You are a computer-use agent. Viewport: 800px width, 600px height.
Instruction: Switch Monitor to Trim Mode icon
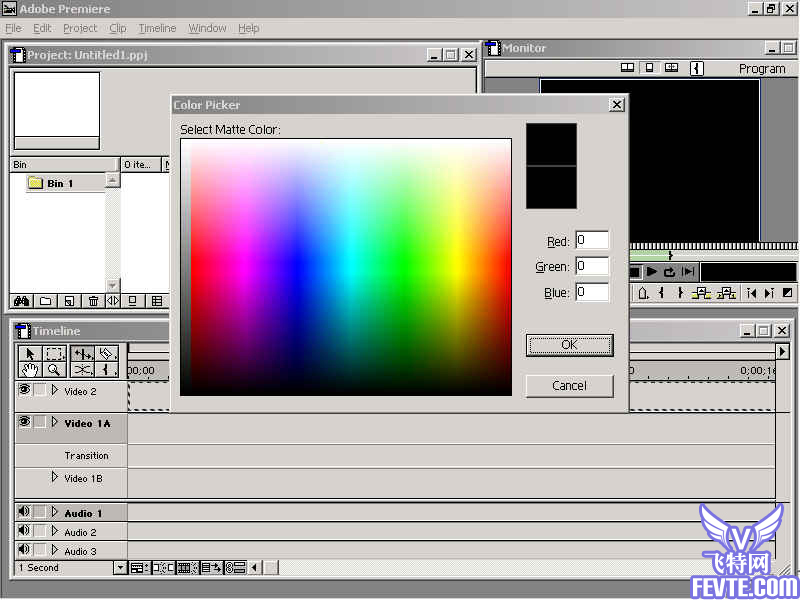tap(671, 67)
